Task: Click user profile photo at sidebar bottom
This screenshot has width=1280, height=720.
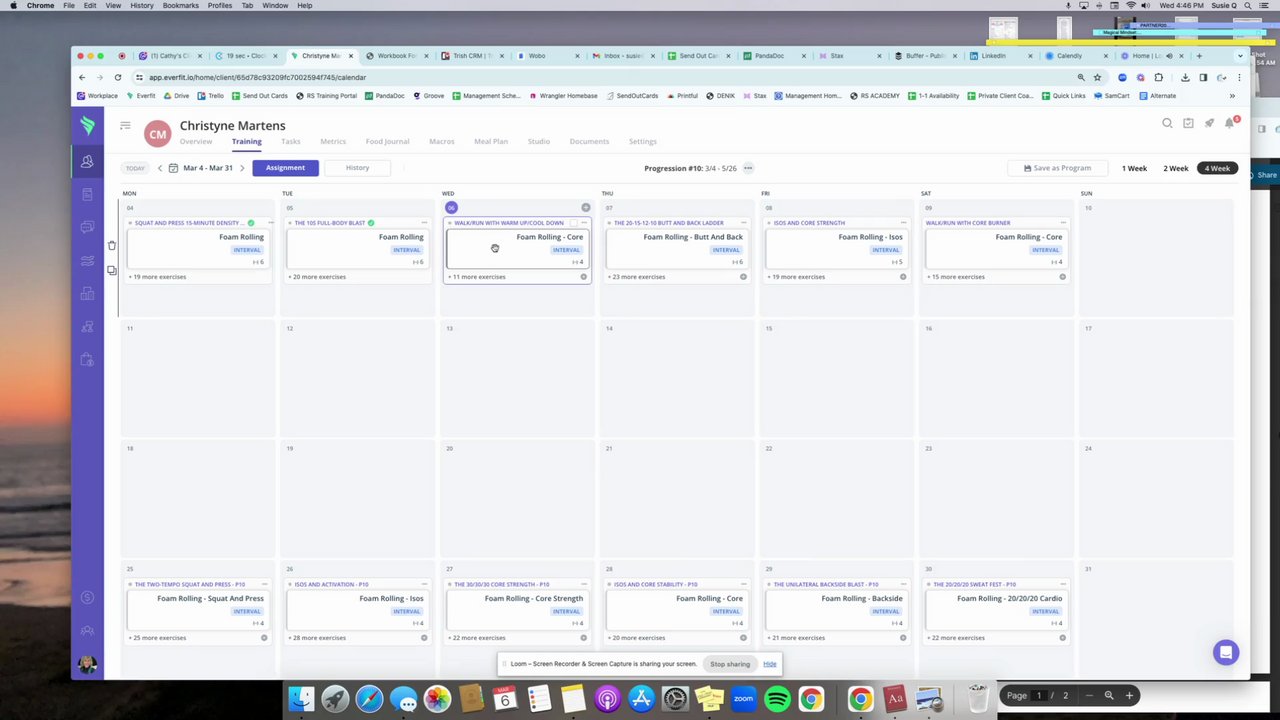Action: click(x=87, y=665)
